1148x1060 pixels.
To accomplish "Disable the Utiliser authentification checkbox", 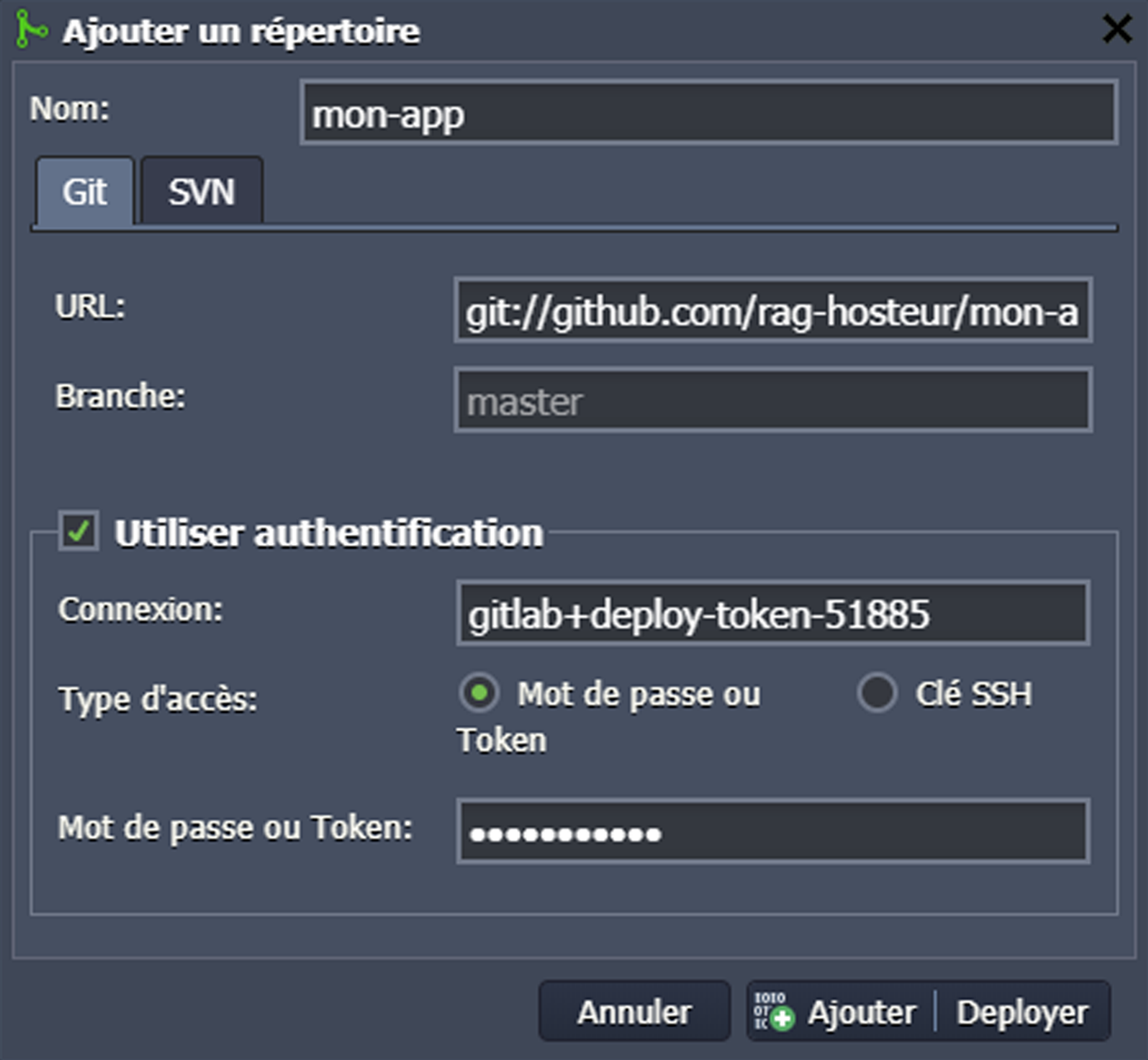I will (79, 531).
